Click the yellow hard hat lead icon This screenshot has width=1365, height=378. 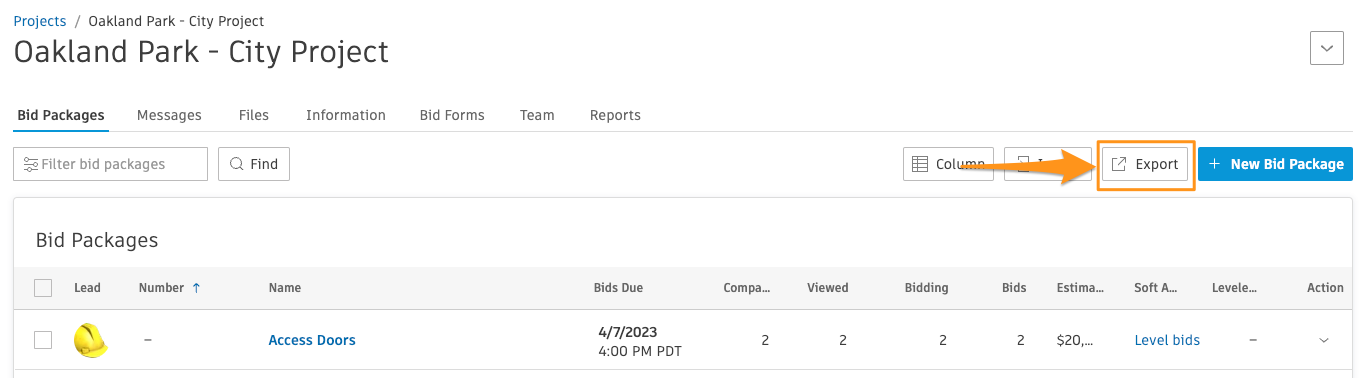click(x=90, y=340)
